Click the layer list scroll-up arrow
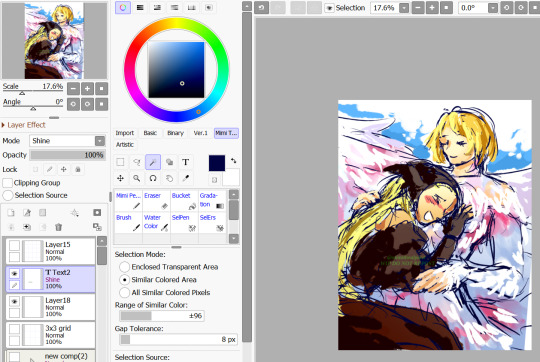The width and height of the screenshot is (540, 362). point(102,241)
